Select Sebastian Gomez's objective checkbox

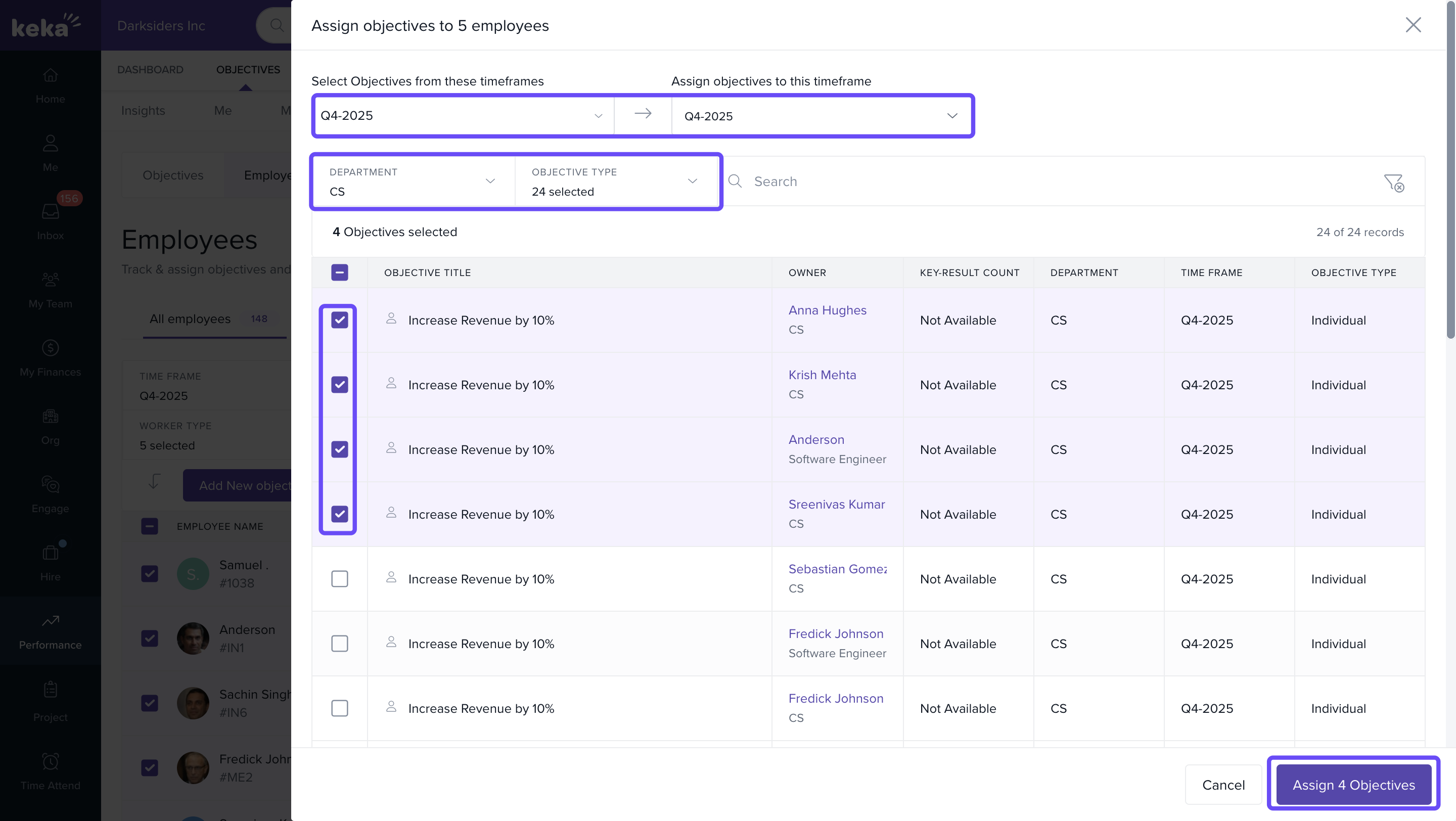[339, 579]
